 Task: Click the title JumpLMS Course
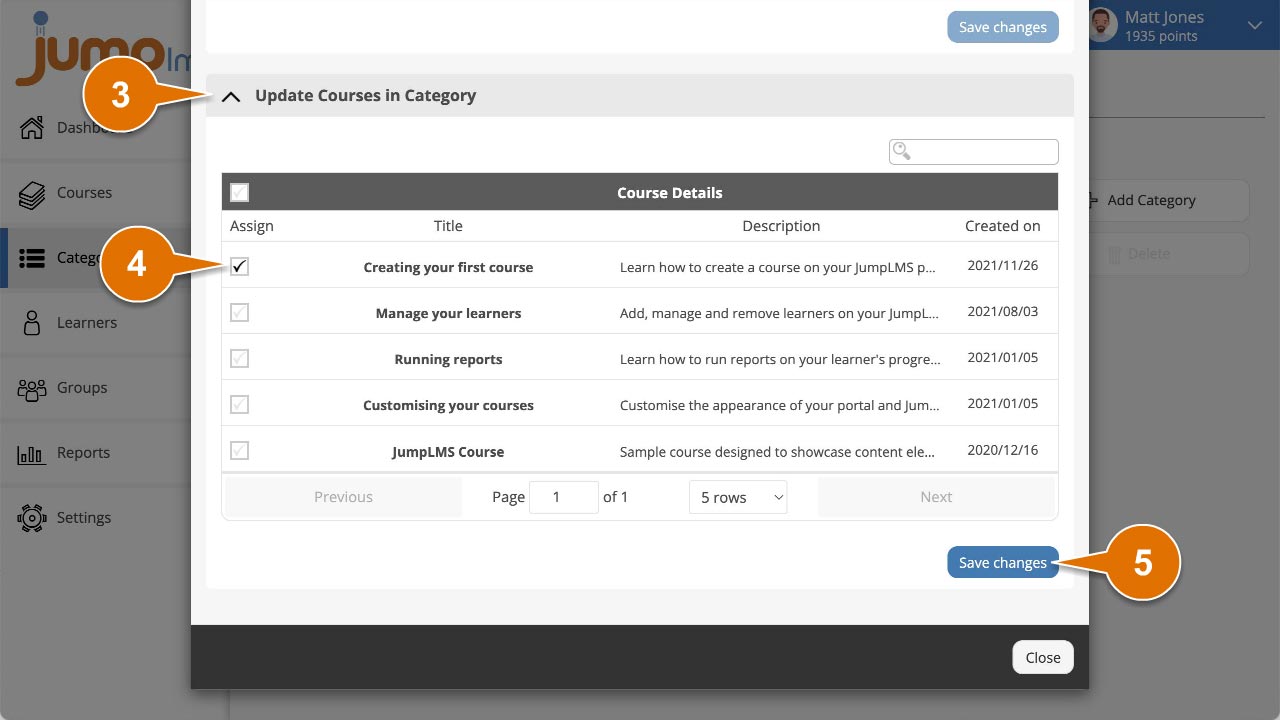tap(448, 451)
